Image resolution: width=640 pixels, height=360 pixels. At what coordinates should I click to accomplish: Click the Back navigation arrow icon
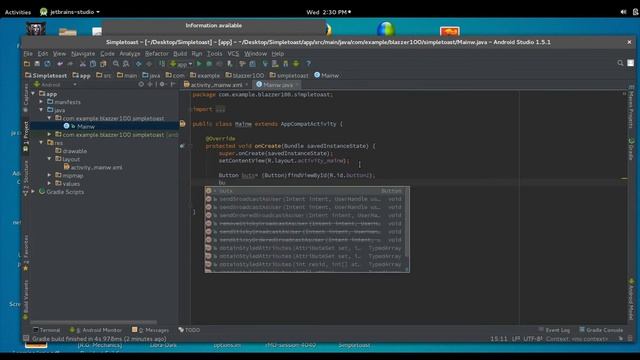tap(139, 64)
